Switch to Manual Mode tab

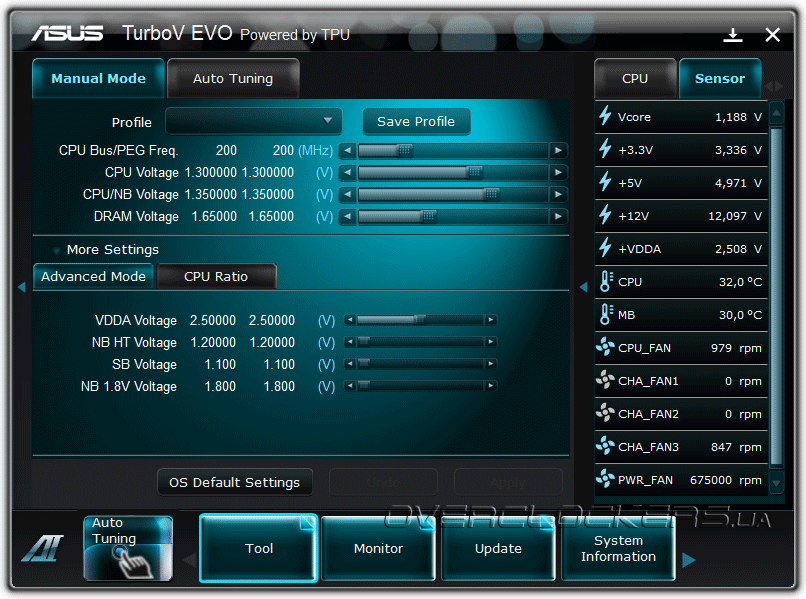coord(98,79)
